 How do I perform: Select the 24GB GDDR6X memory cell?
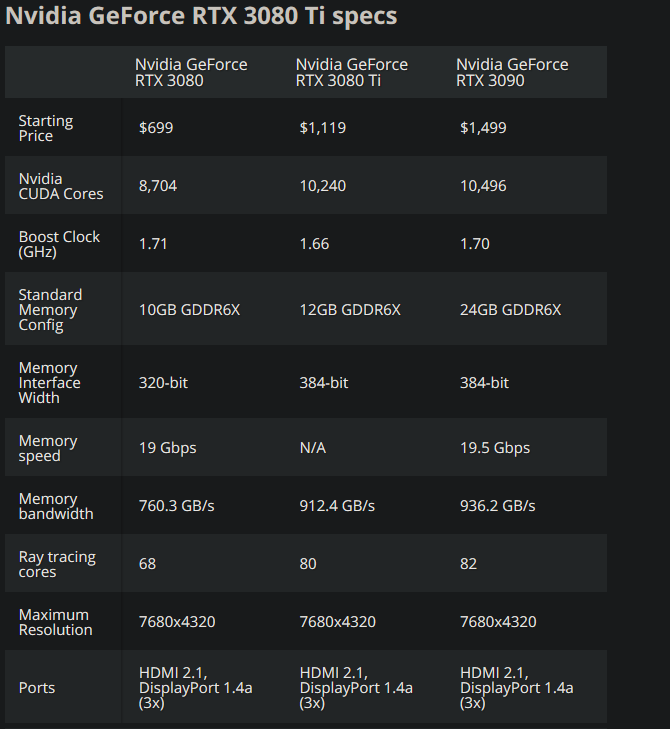tap(510, 310)
